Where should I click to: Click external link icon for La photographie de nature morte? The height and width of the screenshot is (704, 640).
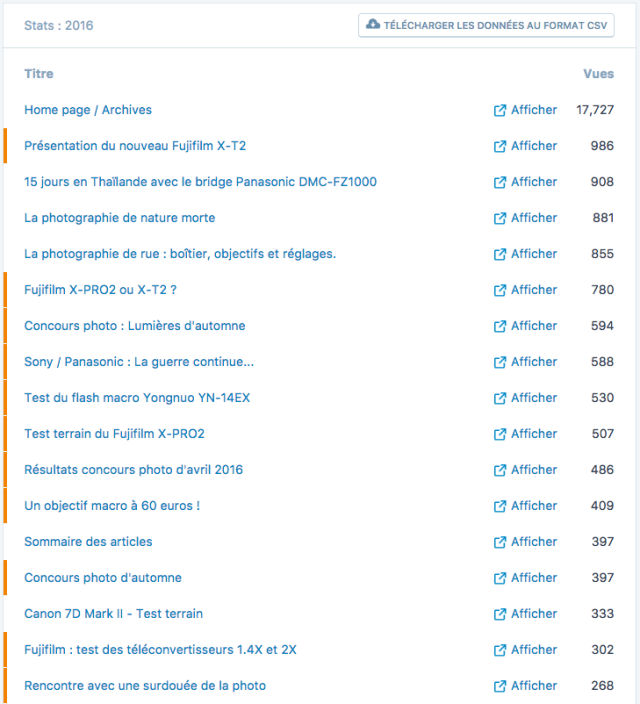(x=500, y=218)
